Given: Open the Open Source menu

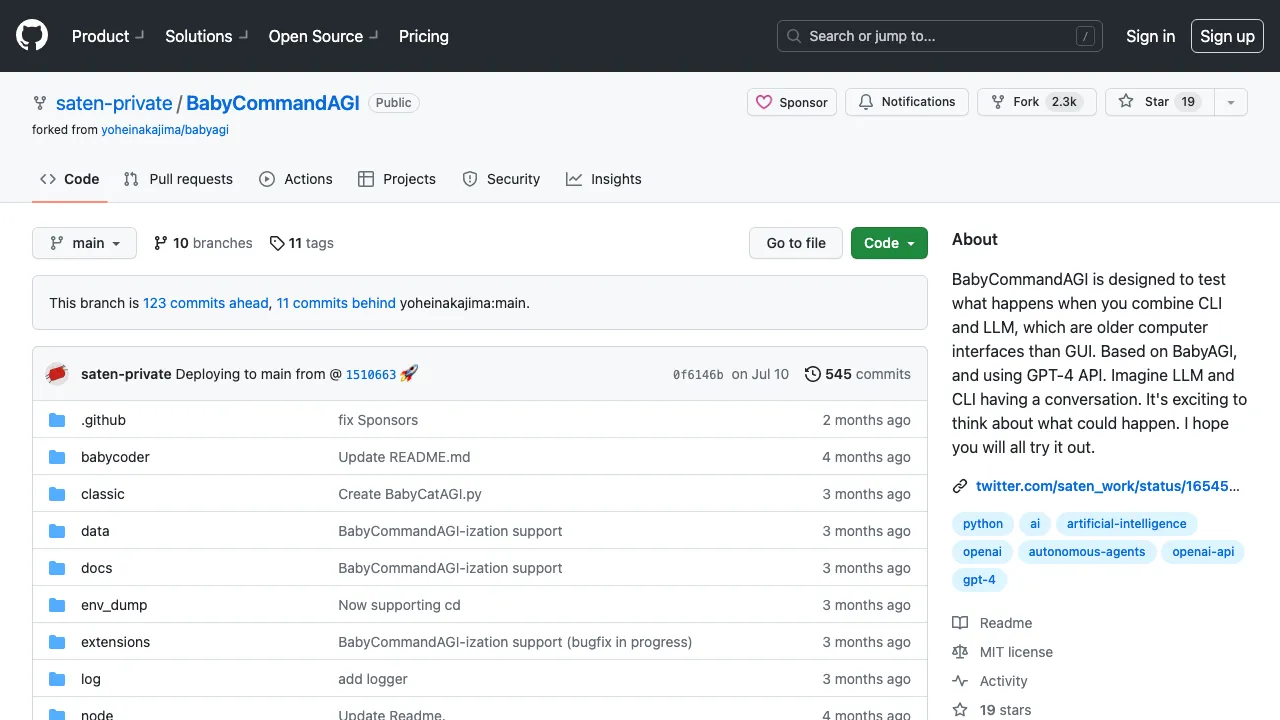Looking at the screenshot, I should (x=323, y=36).
